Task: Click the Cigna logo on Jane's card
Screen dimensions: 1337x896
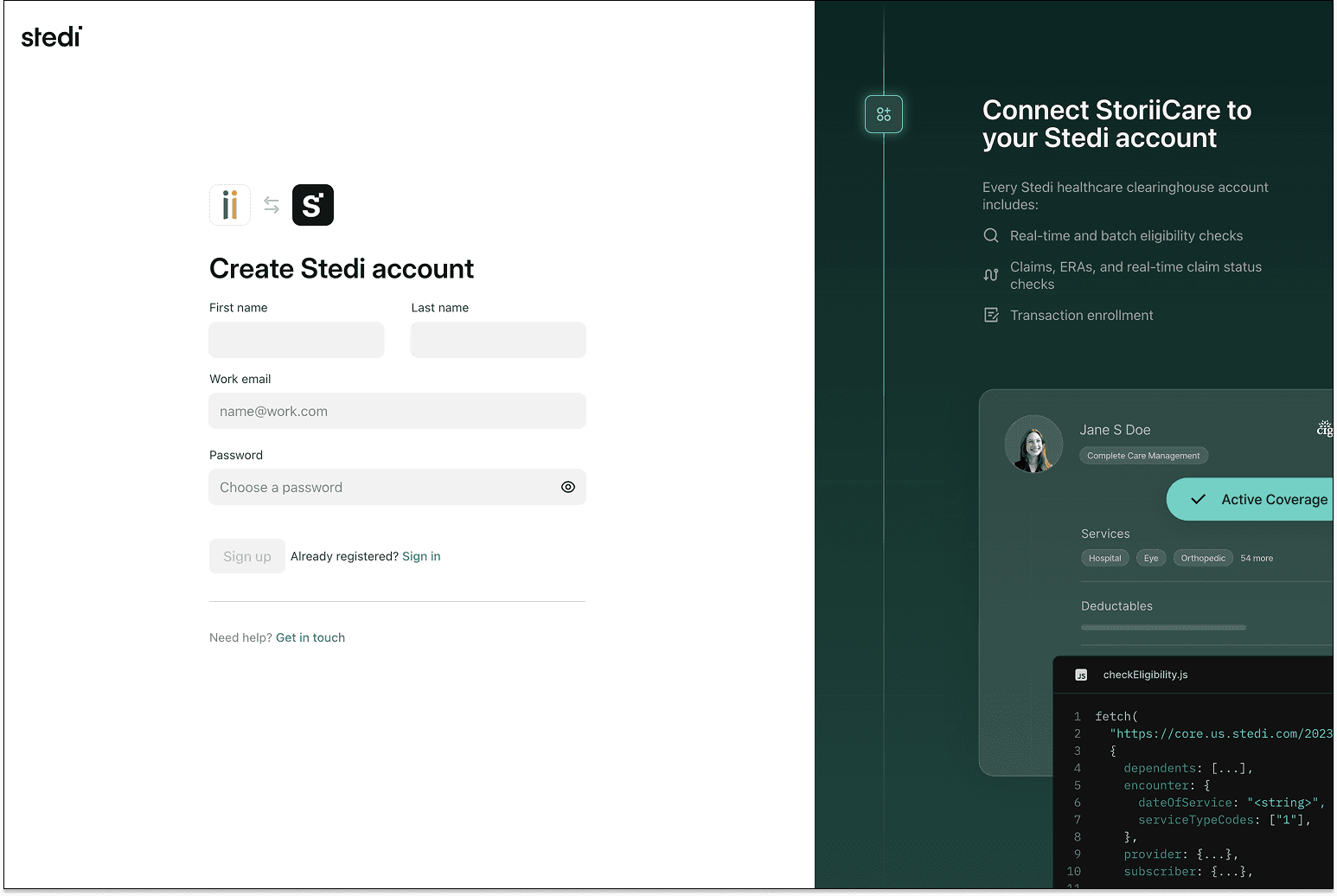Action: [x=1324, y=428]
